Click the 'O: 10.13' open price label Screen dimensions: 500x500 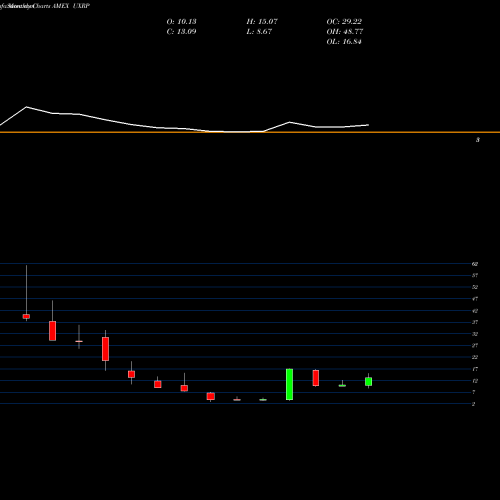tap(181, 22)
